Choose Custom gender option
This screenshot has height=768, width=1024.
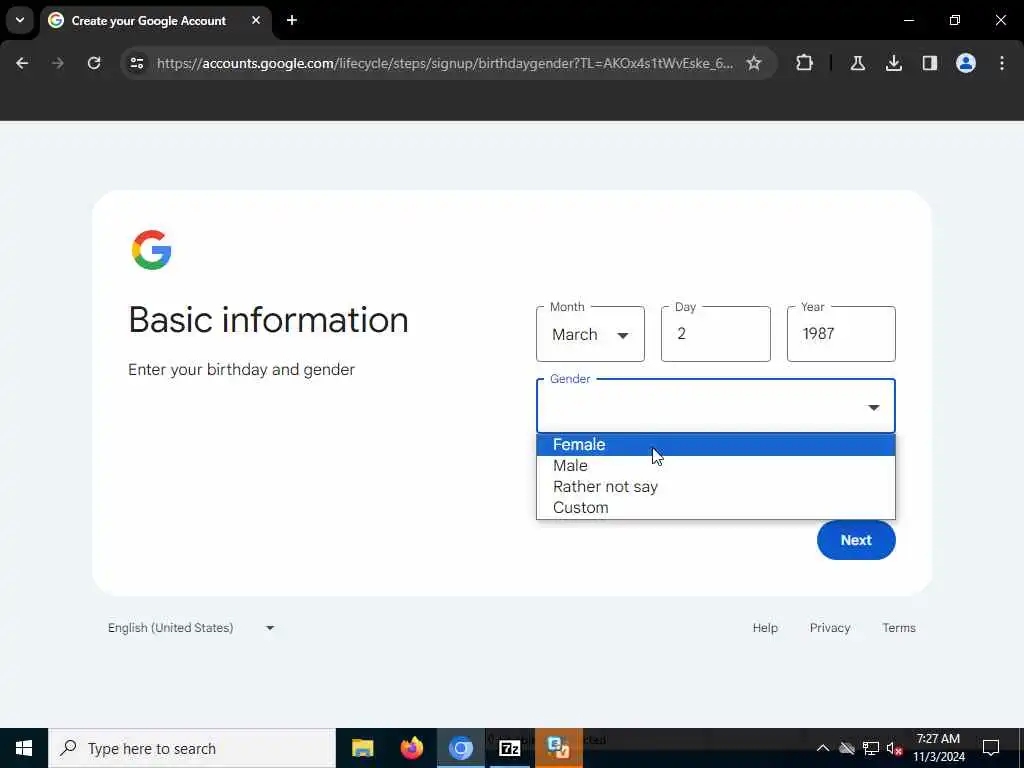tap(716, 507)
